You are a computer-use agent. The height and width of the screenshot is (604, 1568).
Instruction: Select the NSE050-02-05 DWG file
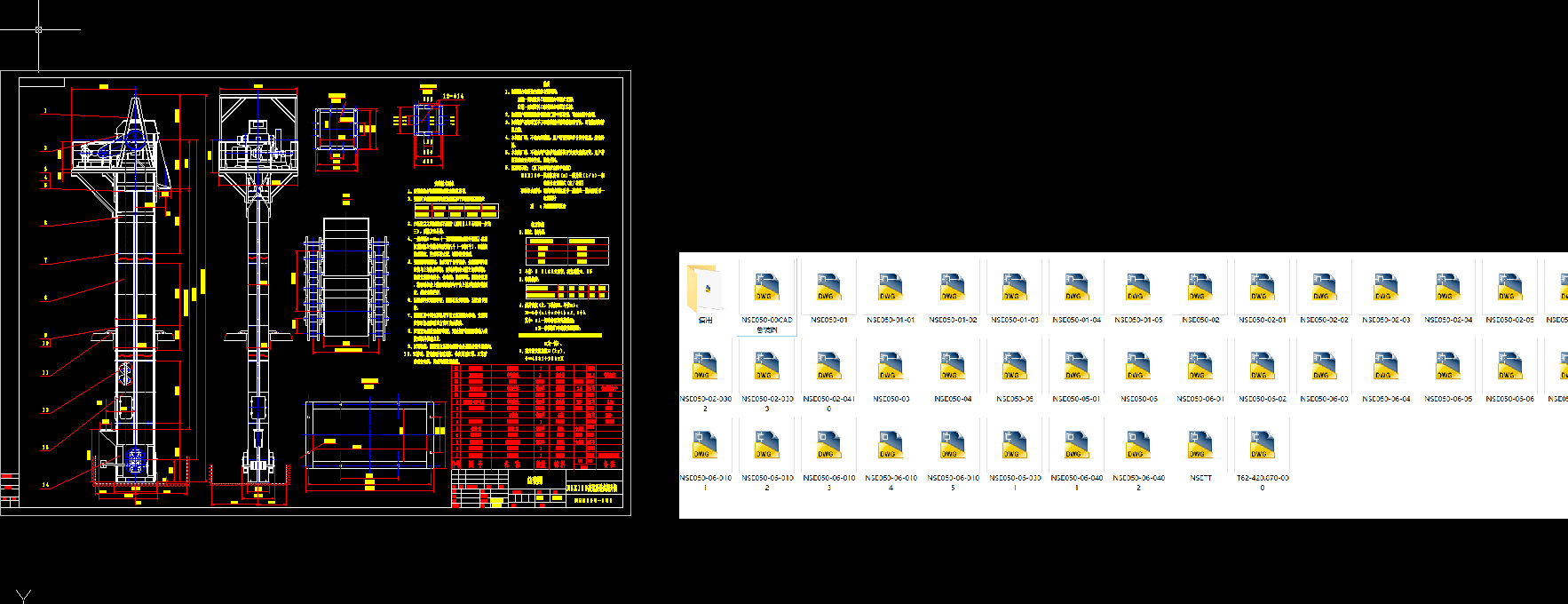(1509, 295)
